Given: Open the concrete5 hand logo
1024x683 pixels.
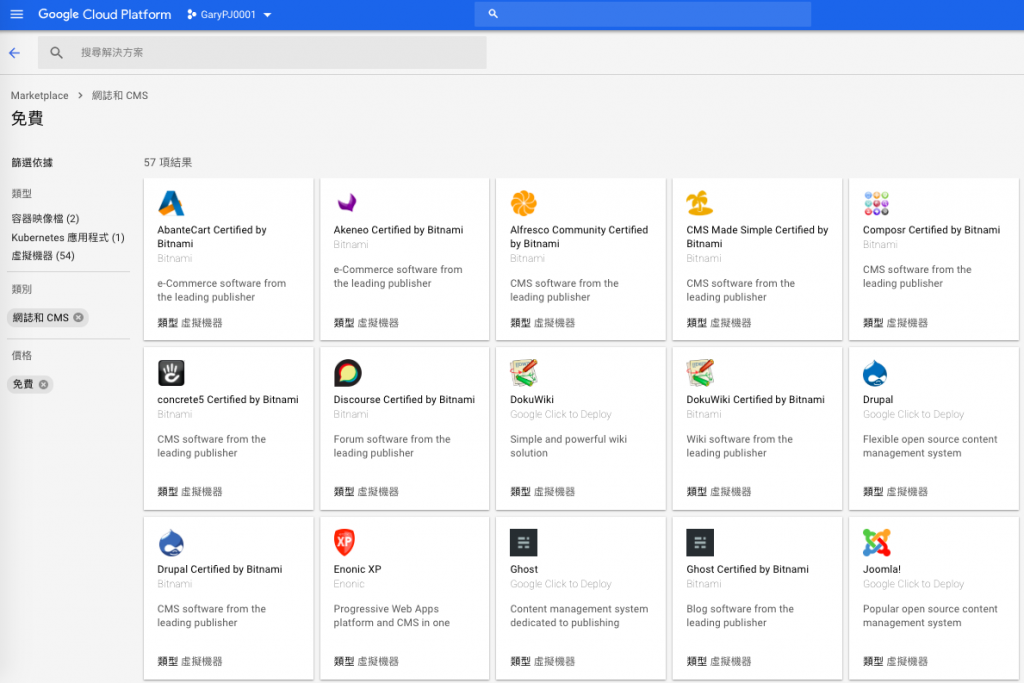Looking at the screenshot, I should coord(171,373).
